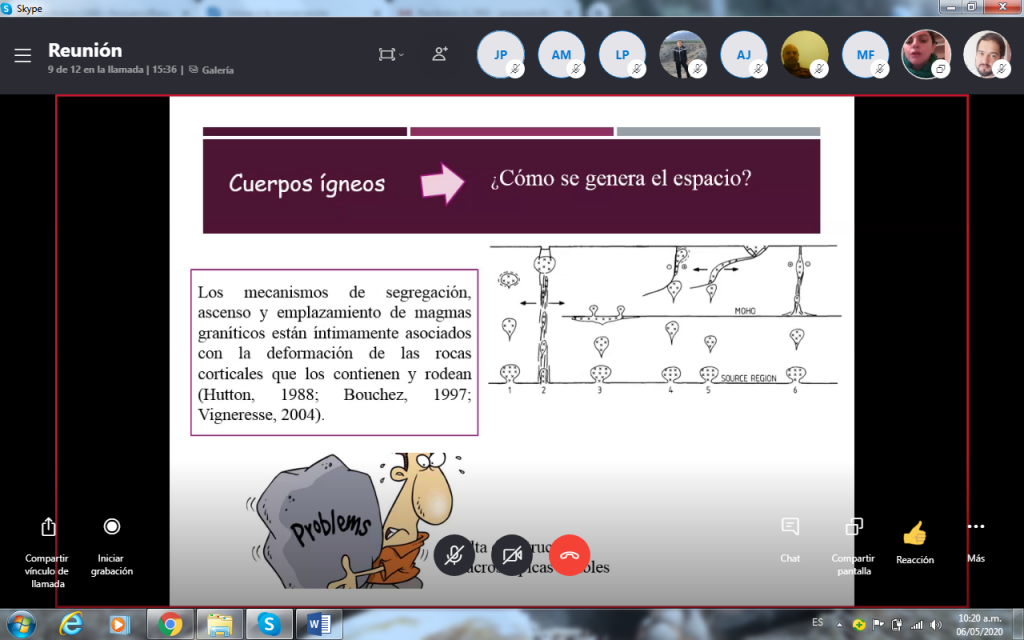
Task: Select participant avatar JP
Action: point(500,55)
